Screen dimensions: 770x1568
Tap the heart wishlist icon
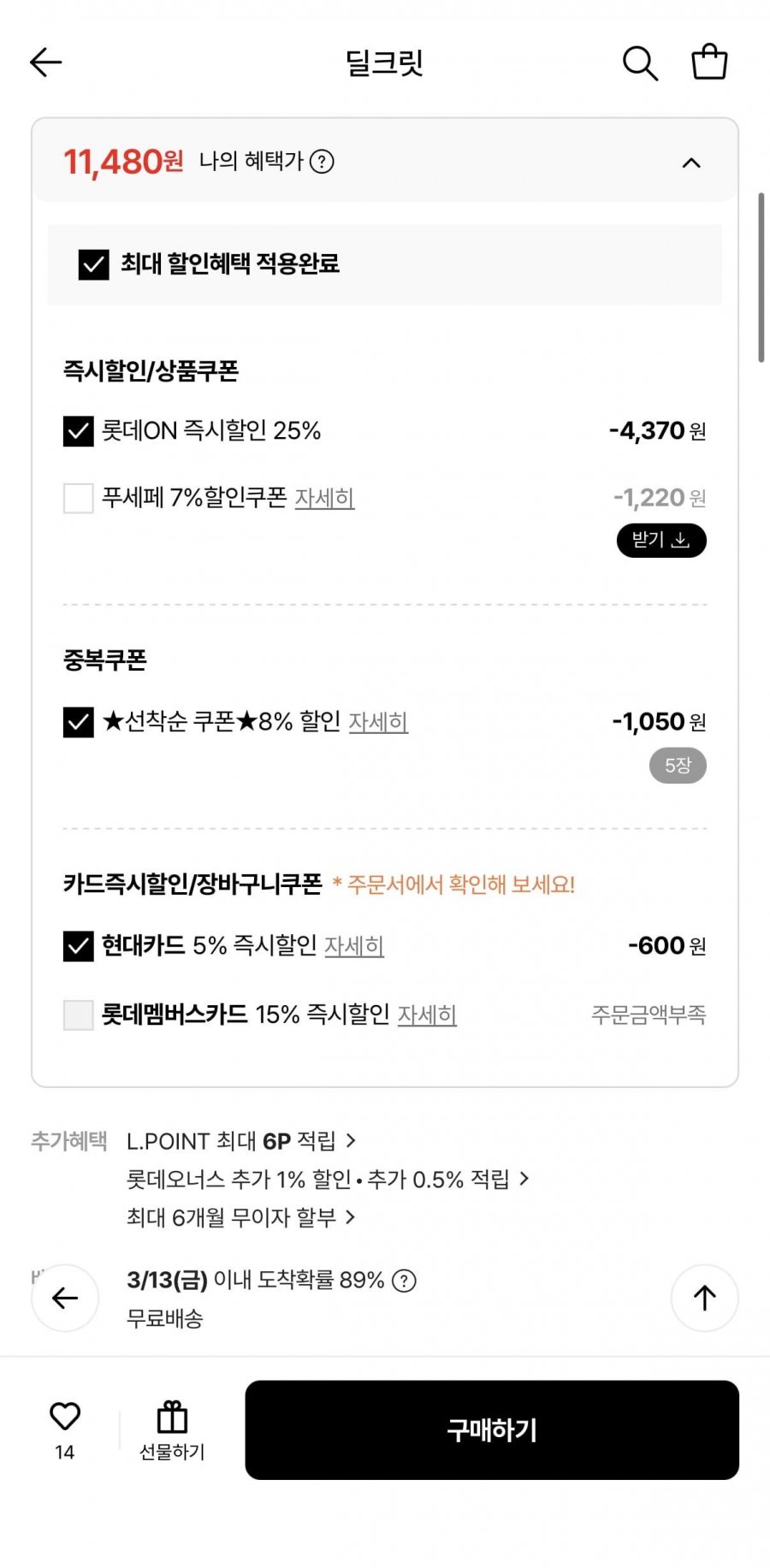(x=65, y=1417)
